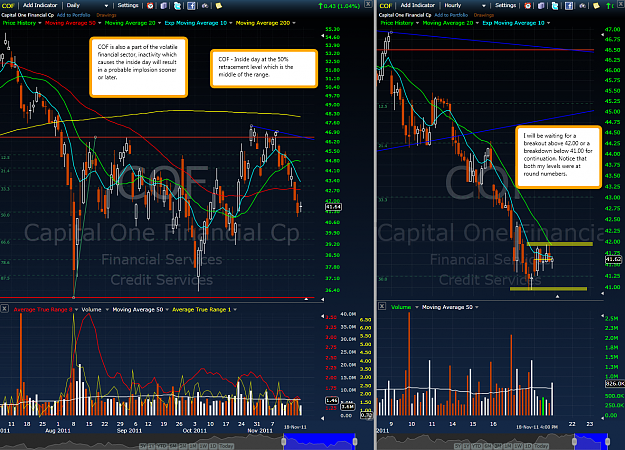Open Settings in Hourly chart toolbar
This screenshot has width=625, height=450.
(x=505, y=6)
